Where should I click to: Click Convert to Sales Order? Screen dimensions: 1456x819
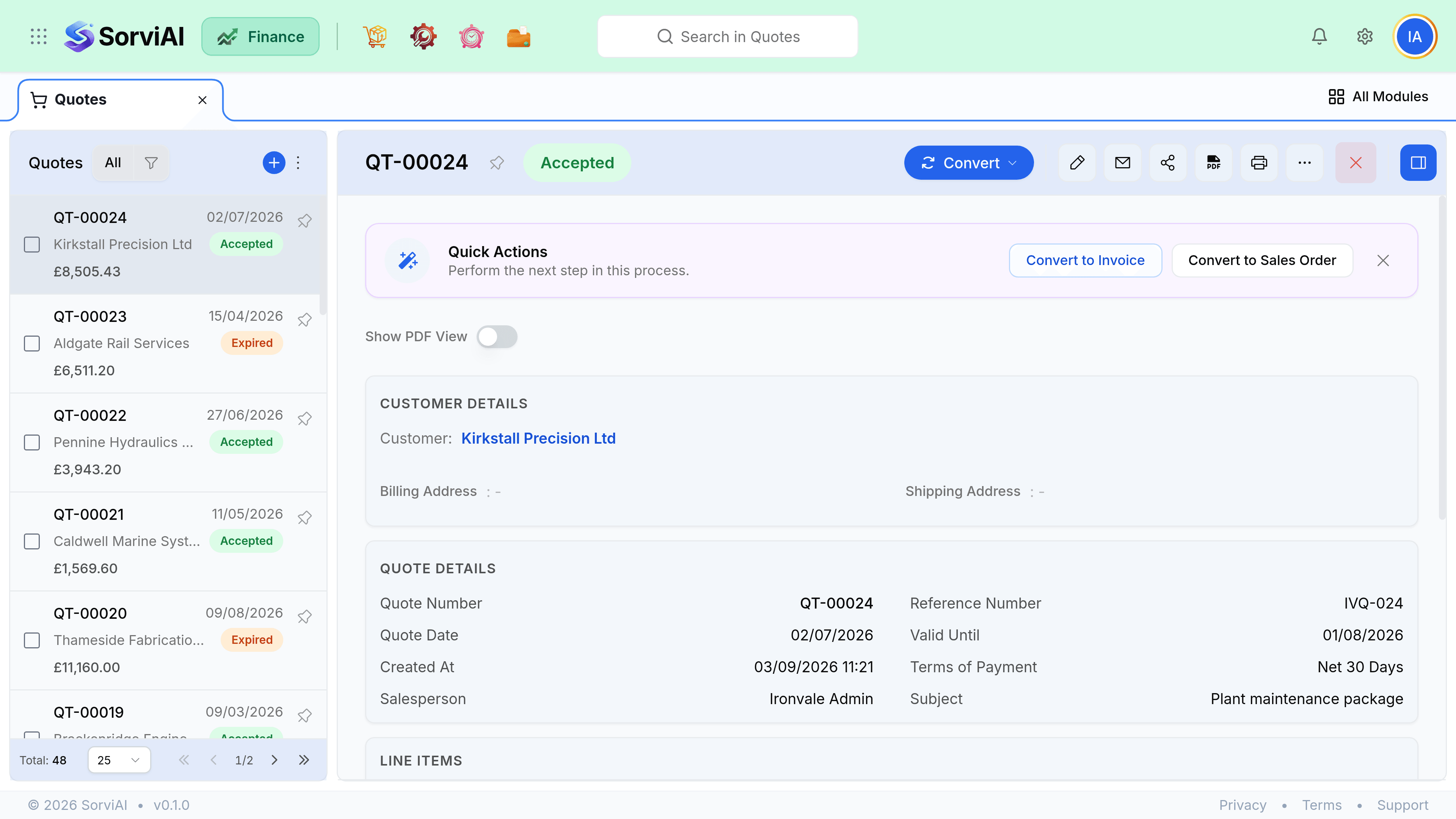(1262, 260)
